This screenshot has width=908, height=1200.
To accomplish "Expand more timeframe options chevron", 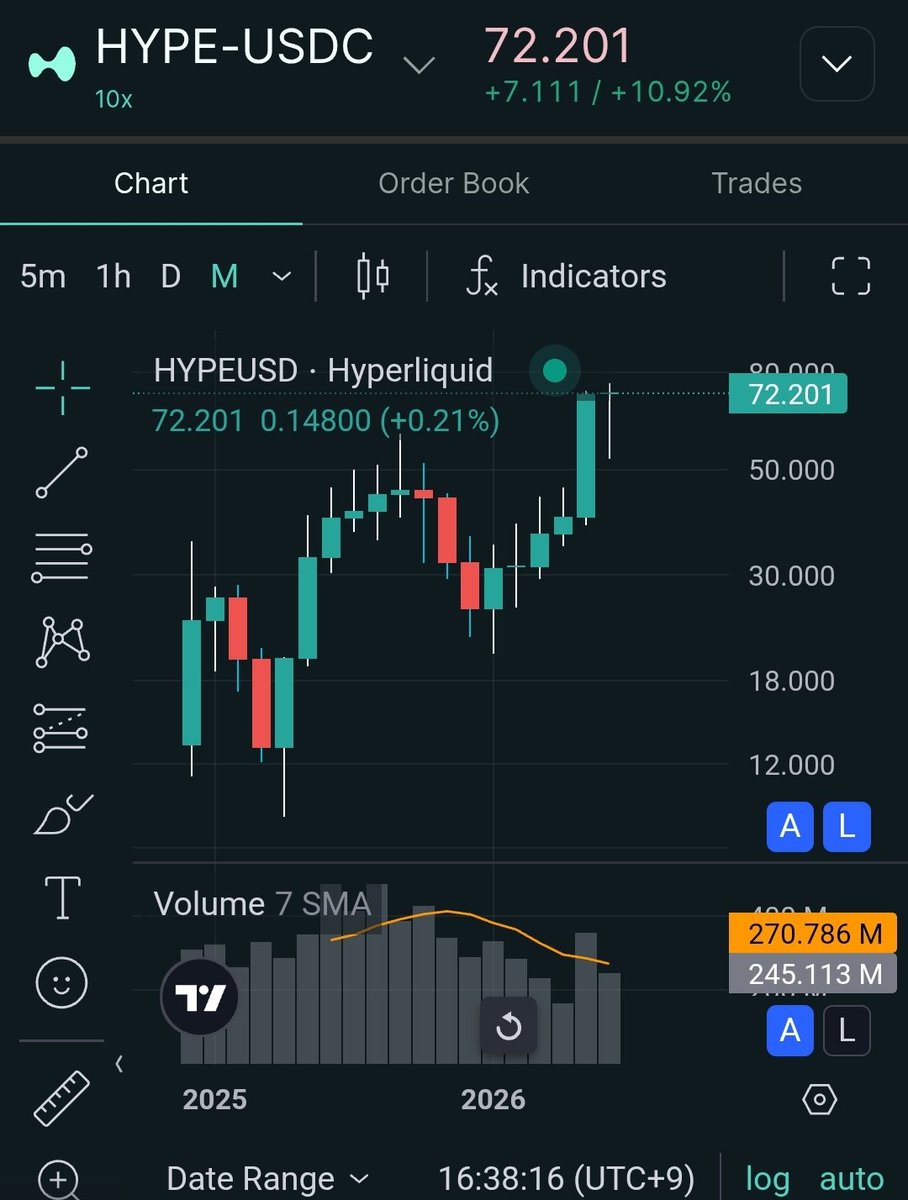I will click(x=283, y=276).
